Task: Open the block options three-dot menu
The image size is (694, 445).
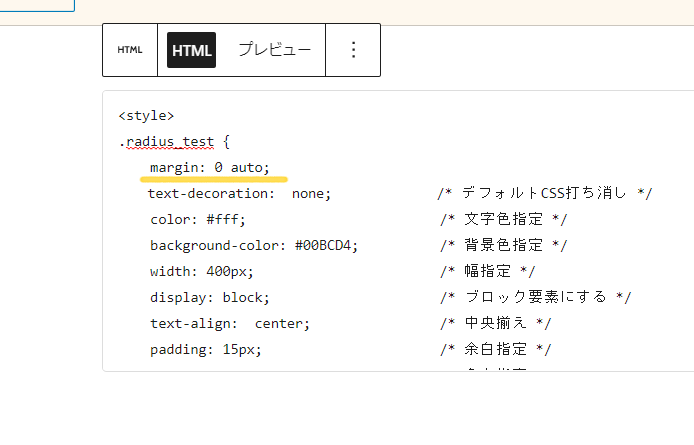Action: coord(353,50)
